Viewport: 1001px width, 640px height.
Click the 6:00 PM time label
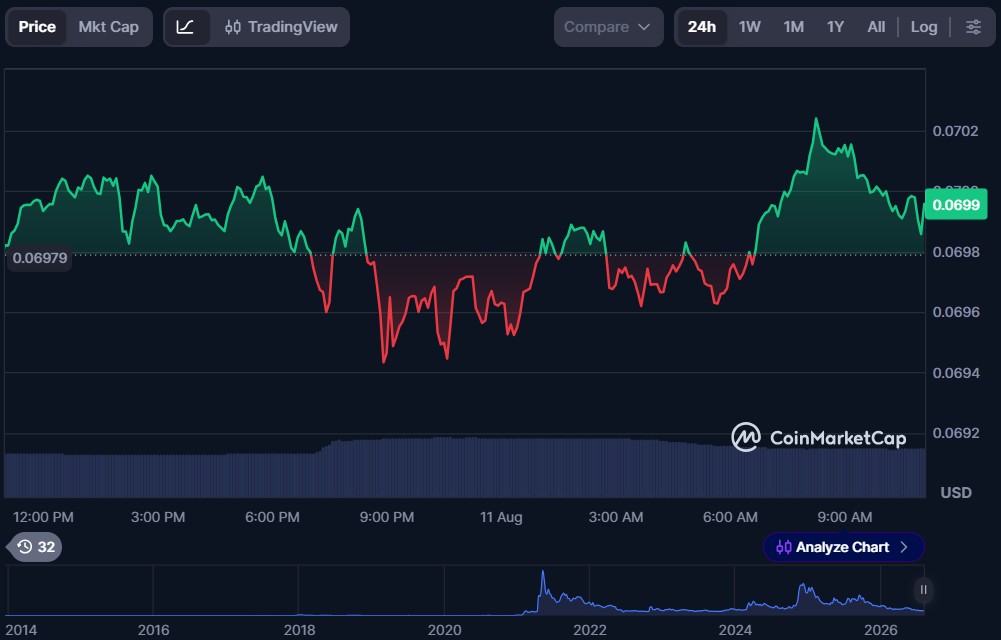click(272, 517)
